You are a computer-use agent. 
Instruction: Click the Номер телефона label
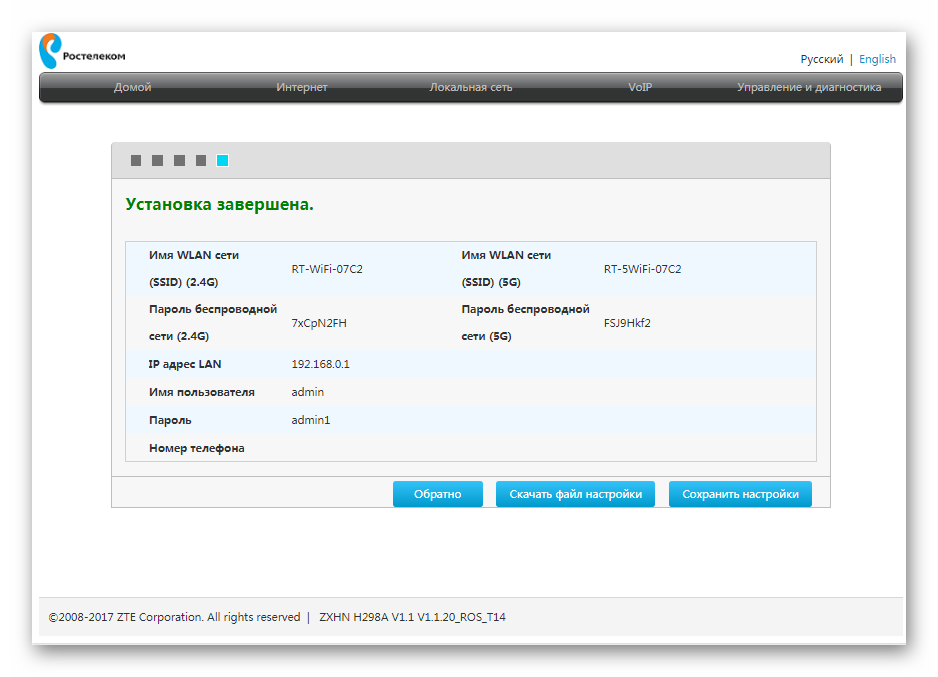point(197,448)
